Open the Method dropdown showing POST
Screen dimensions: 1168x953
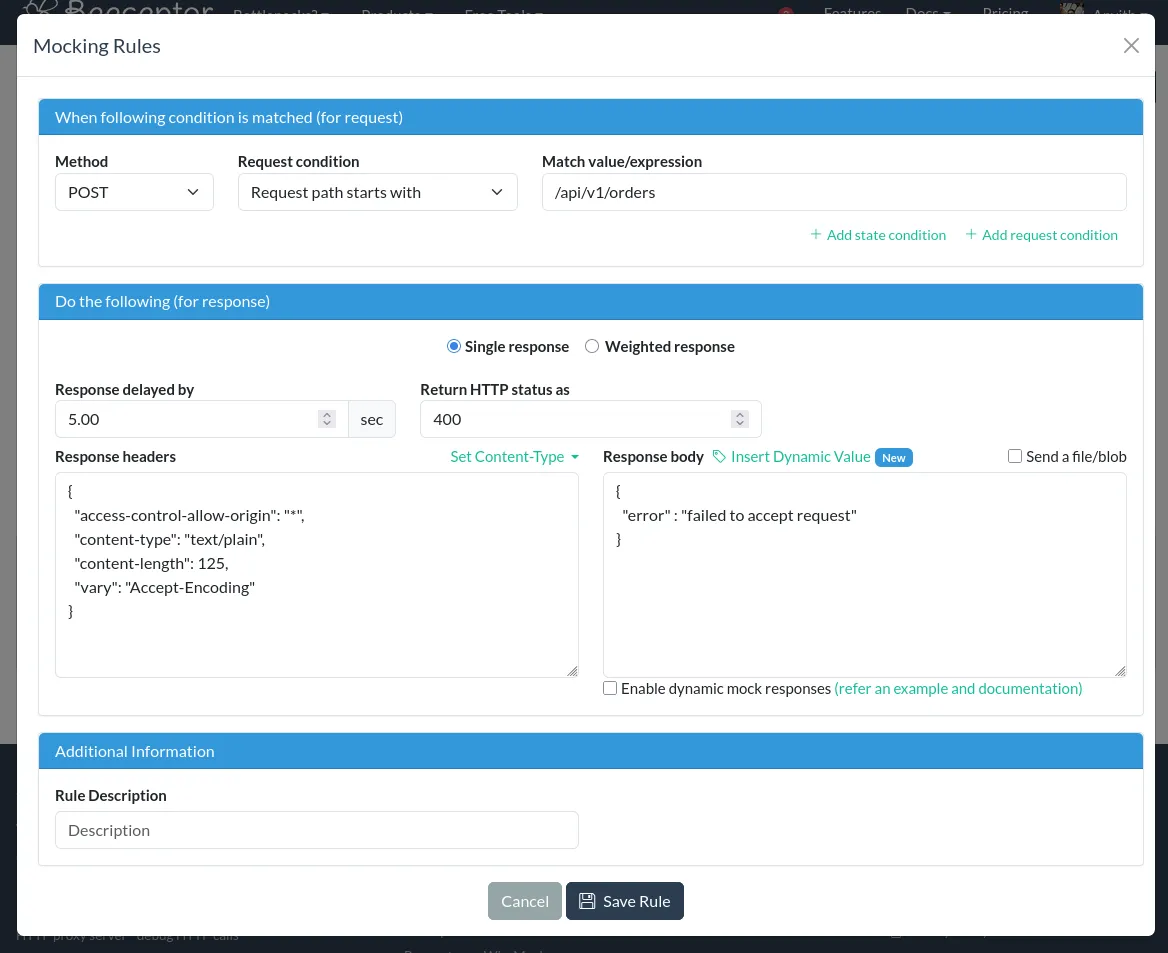(134, 191)
